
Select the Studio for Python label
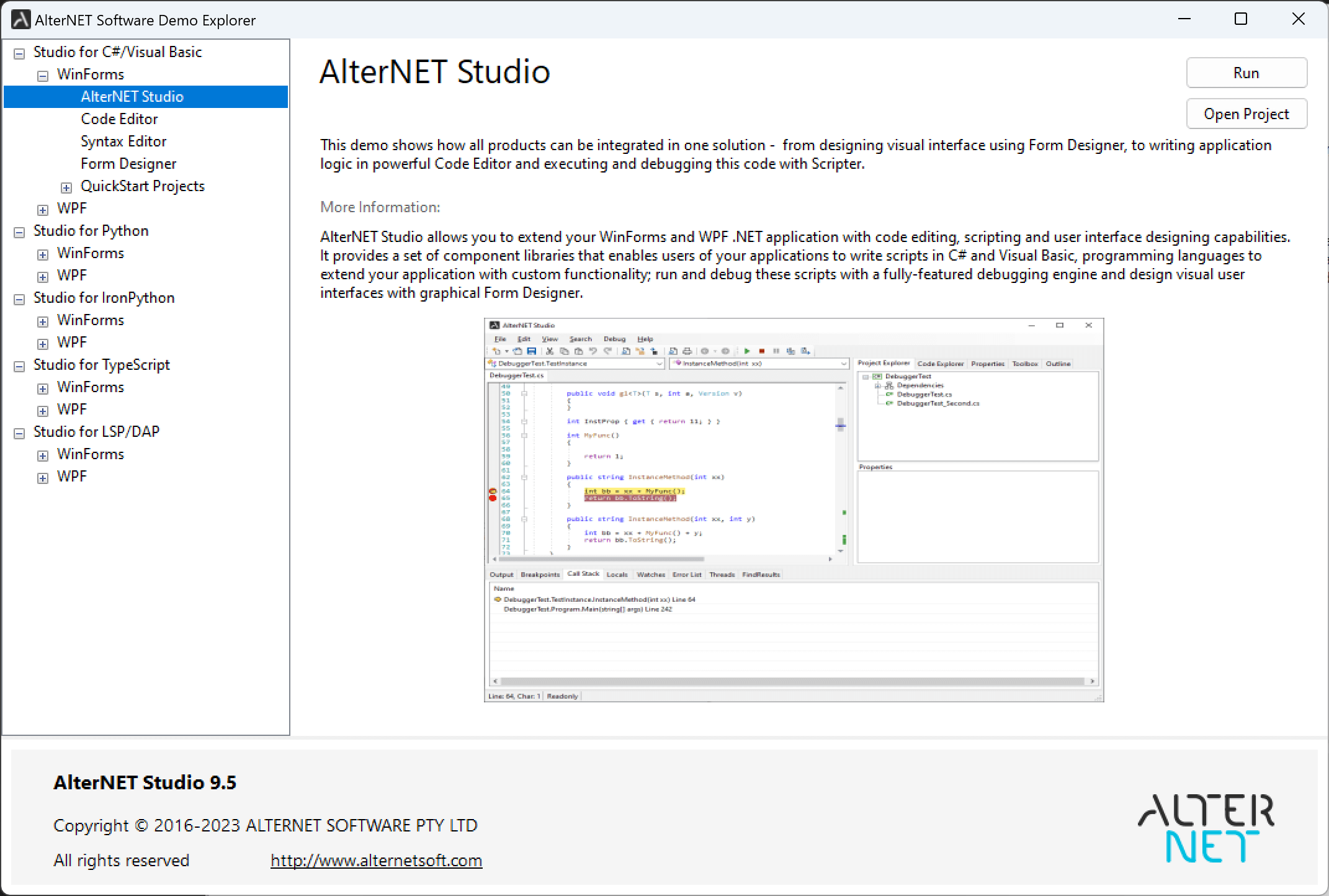pyautogui.click(x=91, y=231)
